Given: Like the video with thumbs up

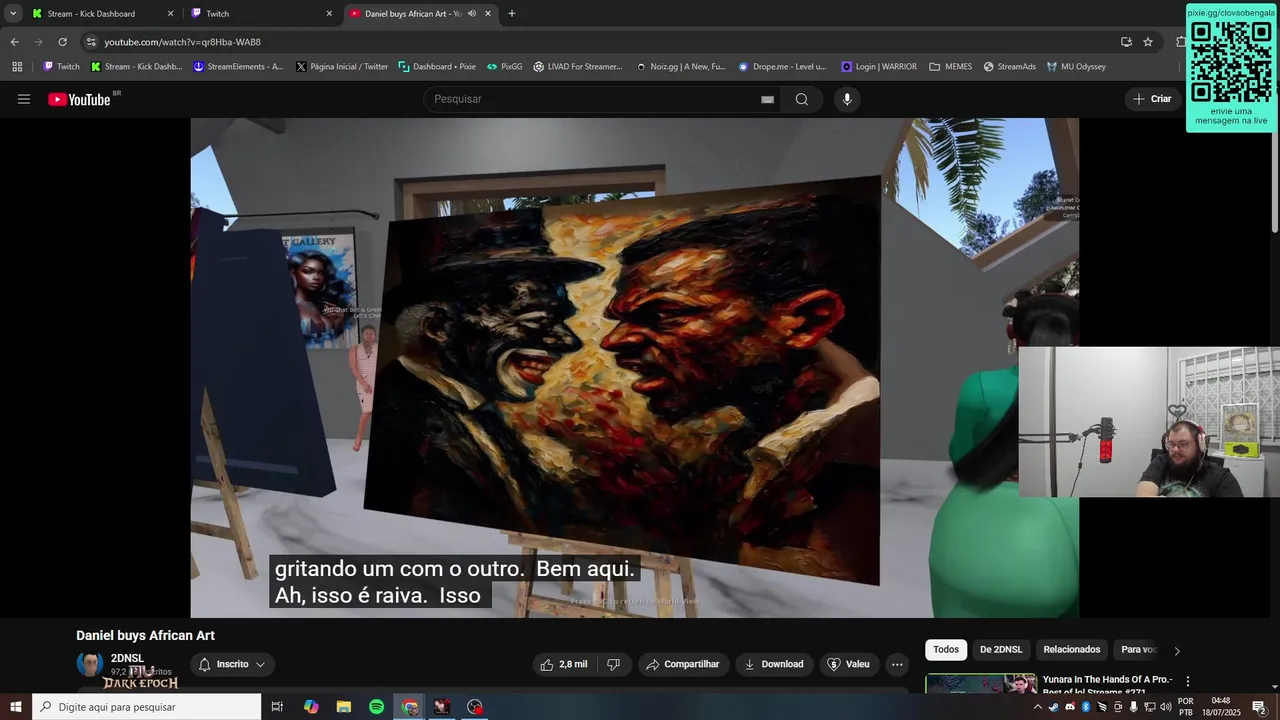Looking at the screenshot, I should point(564,664).
